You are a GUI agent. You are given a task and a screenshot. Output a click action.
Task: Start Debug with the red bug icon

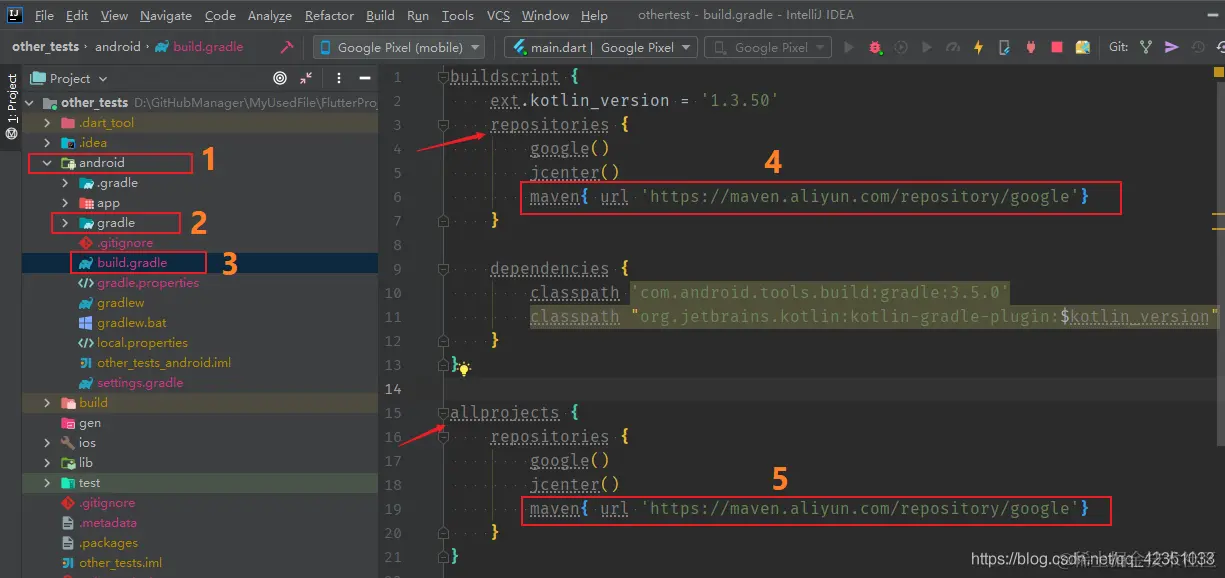click(x=875, y=47)
